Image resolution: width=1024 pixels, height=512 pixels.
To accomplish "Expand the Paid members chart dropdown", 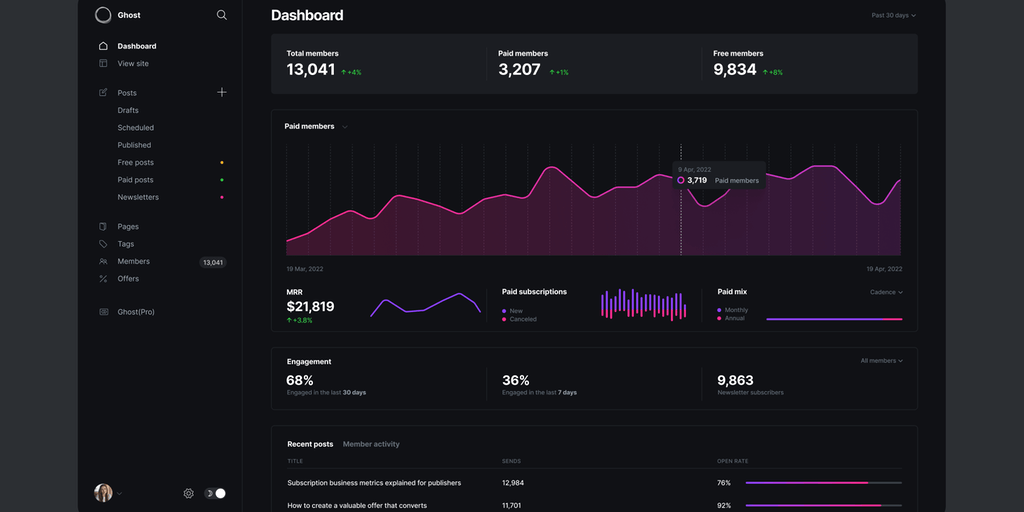I will [345, 127].
